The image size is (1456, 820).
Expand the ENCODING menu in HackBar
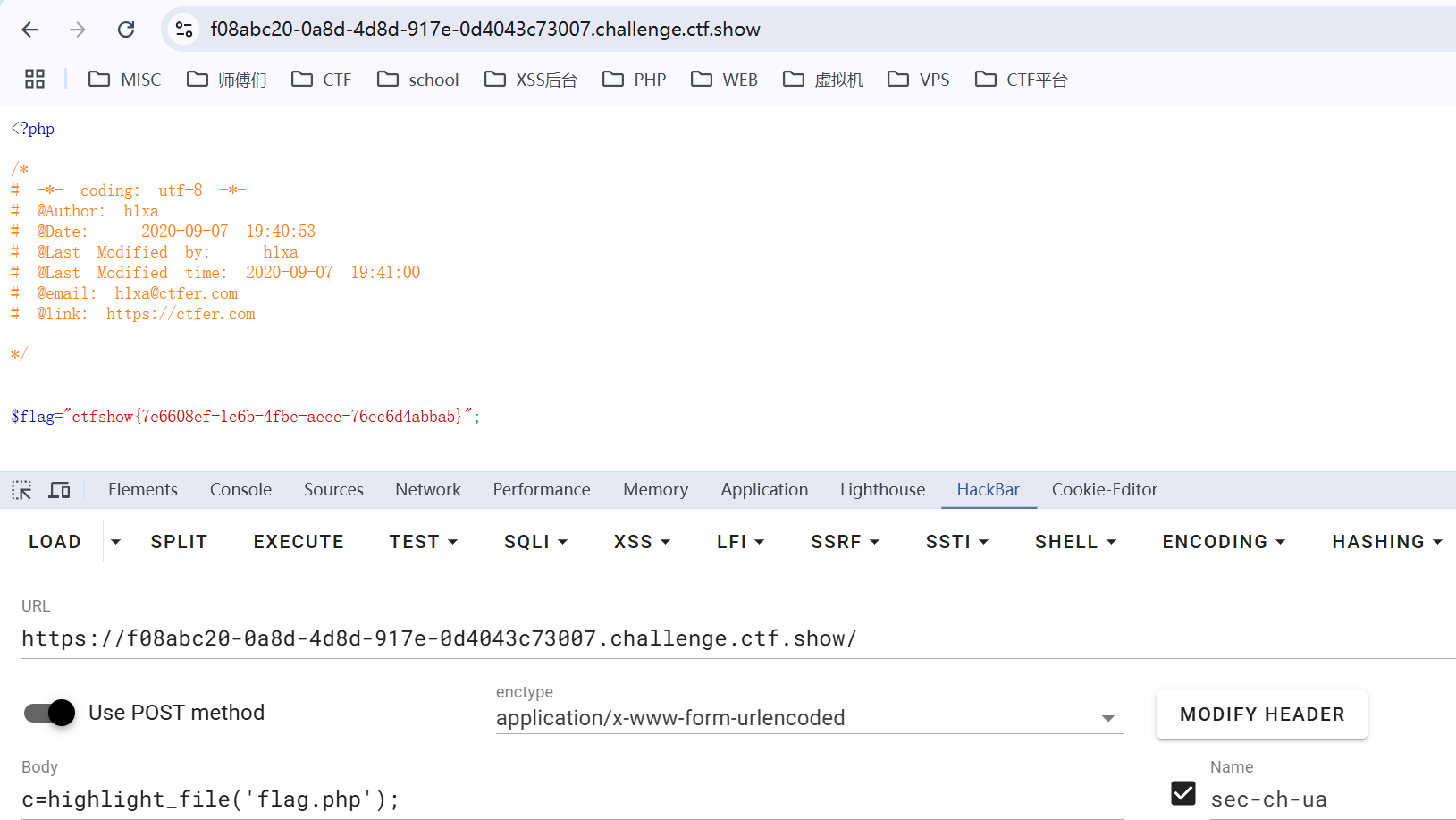coord(1223,542)
